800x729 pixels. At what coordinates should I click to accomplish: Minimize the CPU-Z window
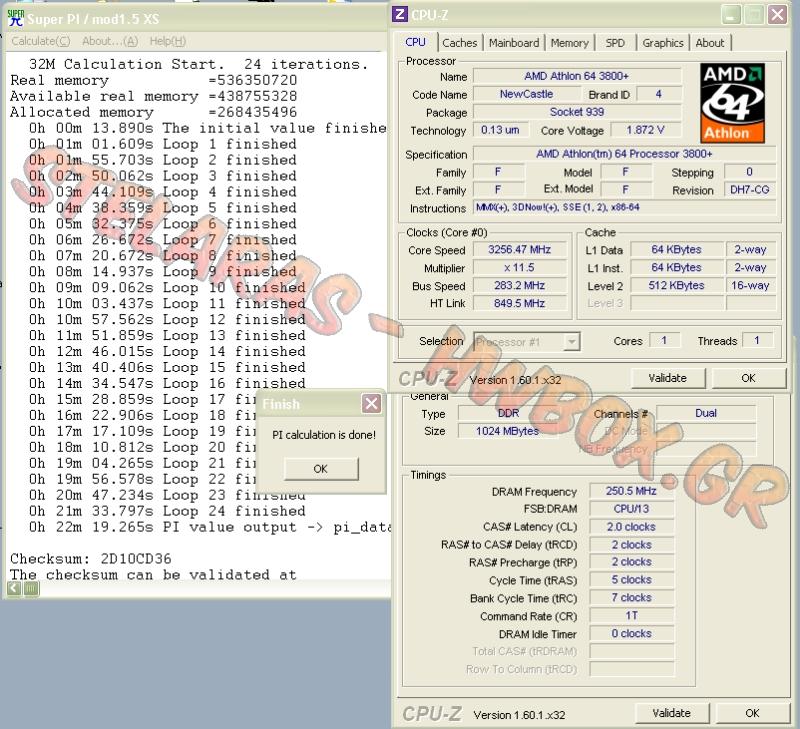[x=731, y=15]
